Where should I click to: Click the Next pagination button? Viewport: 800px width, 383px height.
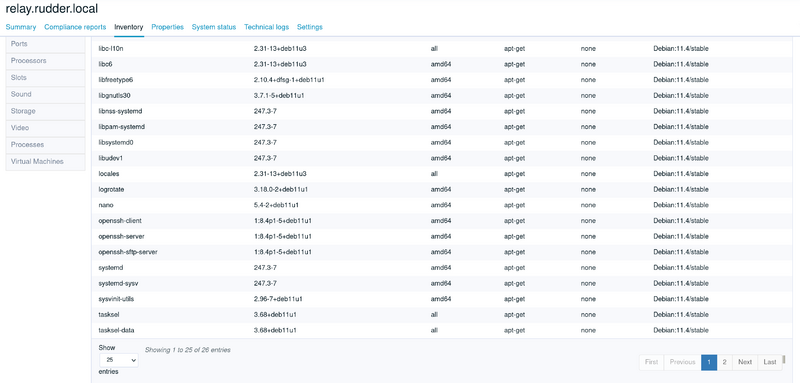click(x=745, y=362)
